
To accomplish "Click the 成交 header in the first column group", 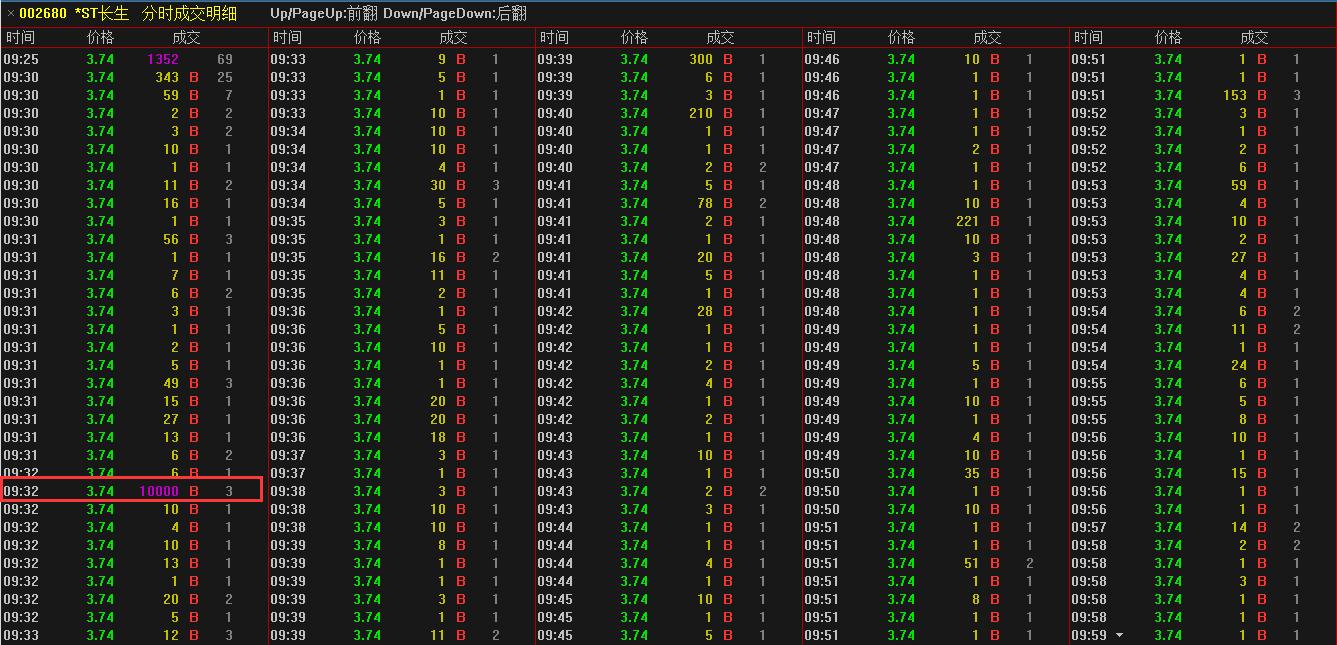I will (x=186, y=37).
